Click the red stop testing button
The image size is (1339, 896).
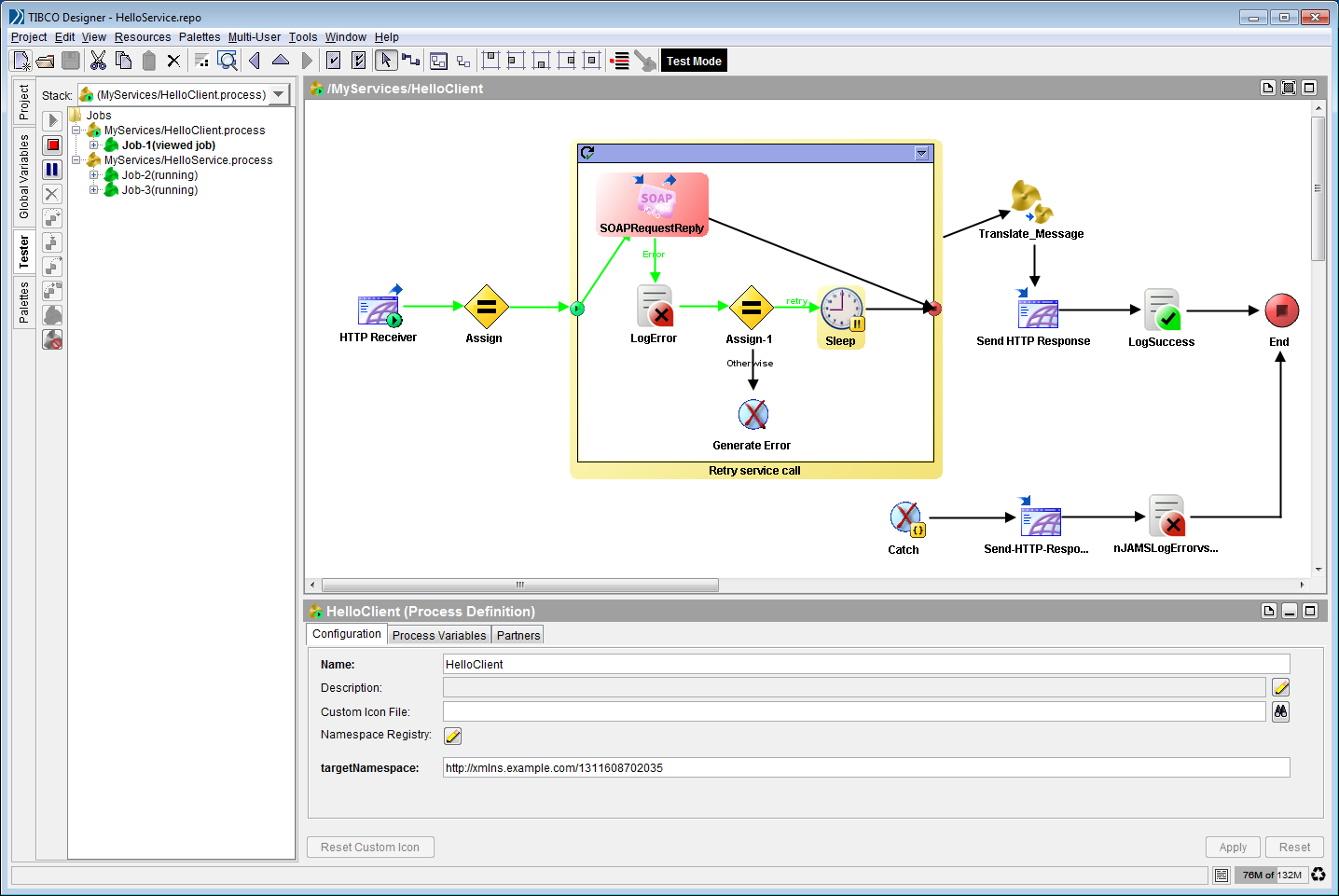52,145
